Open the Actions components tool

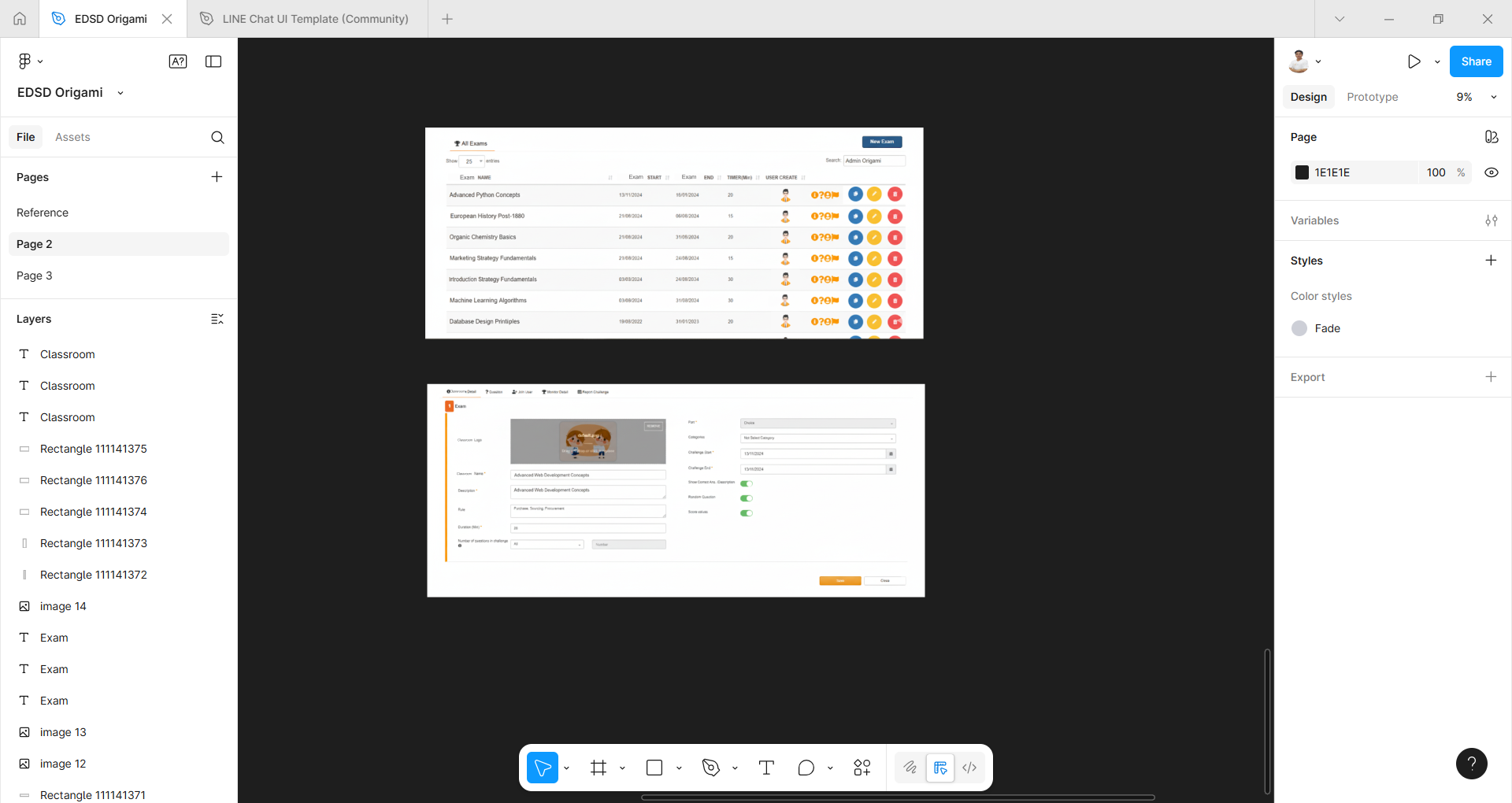[862, 768]
